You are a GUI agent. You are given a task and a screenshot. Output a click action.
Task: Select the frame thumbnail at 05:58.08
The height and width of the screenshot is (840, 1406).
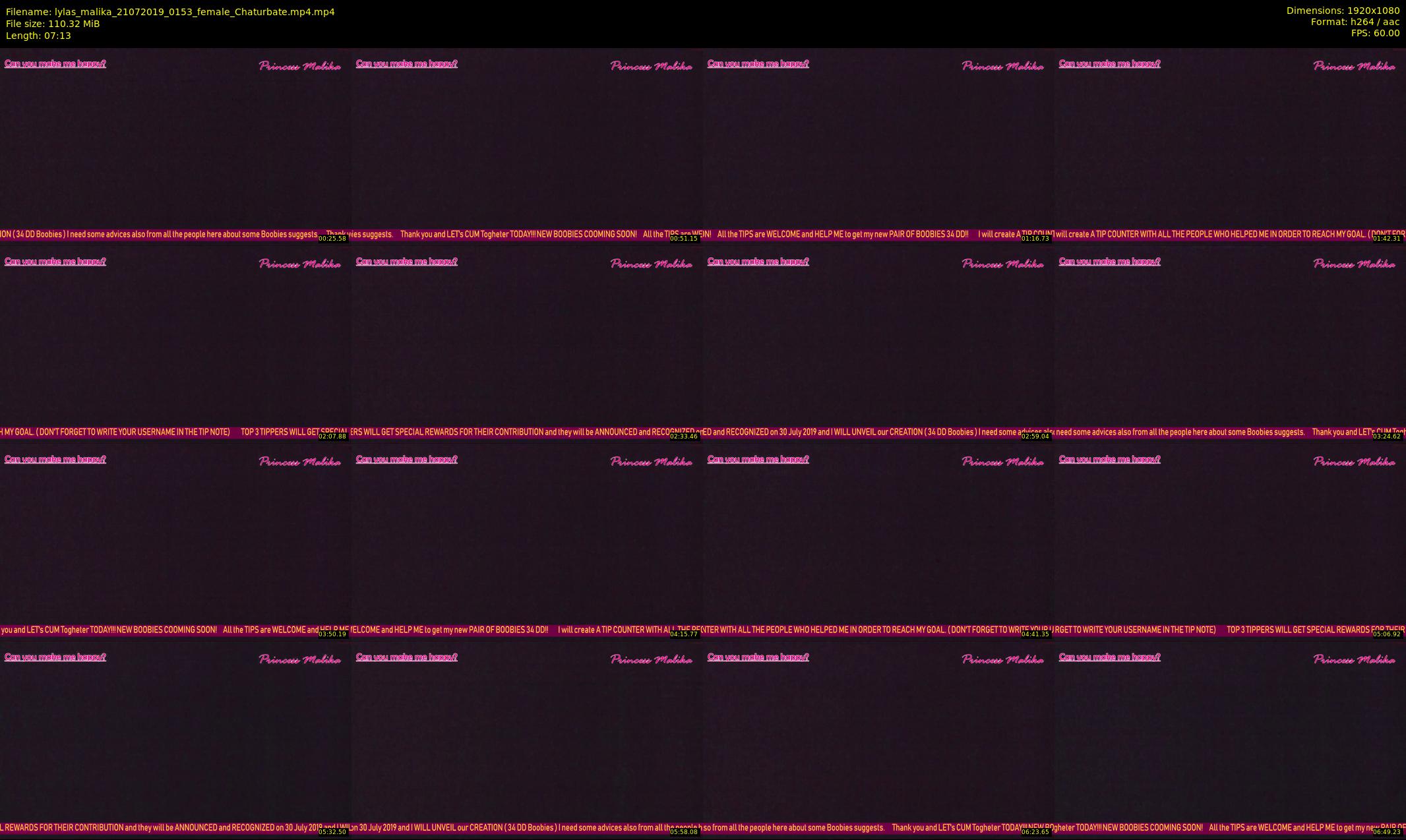[x=527, y=739]
